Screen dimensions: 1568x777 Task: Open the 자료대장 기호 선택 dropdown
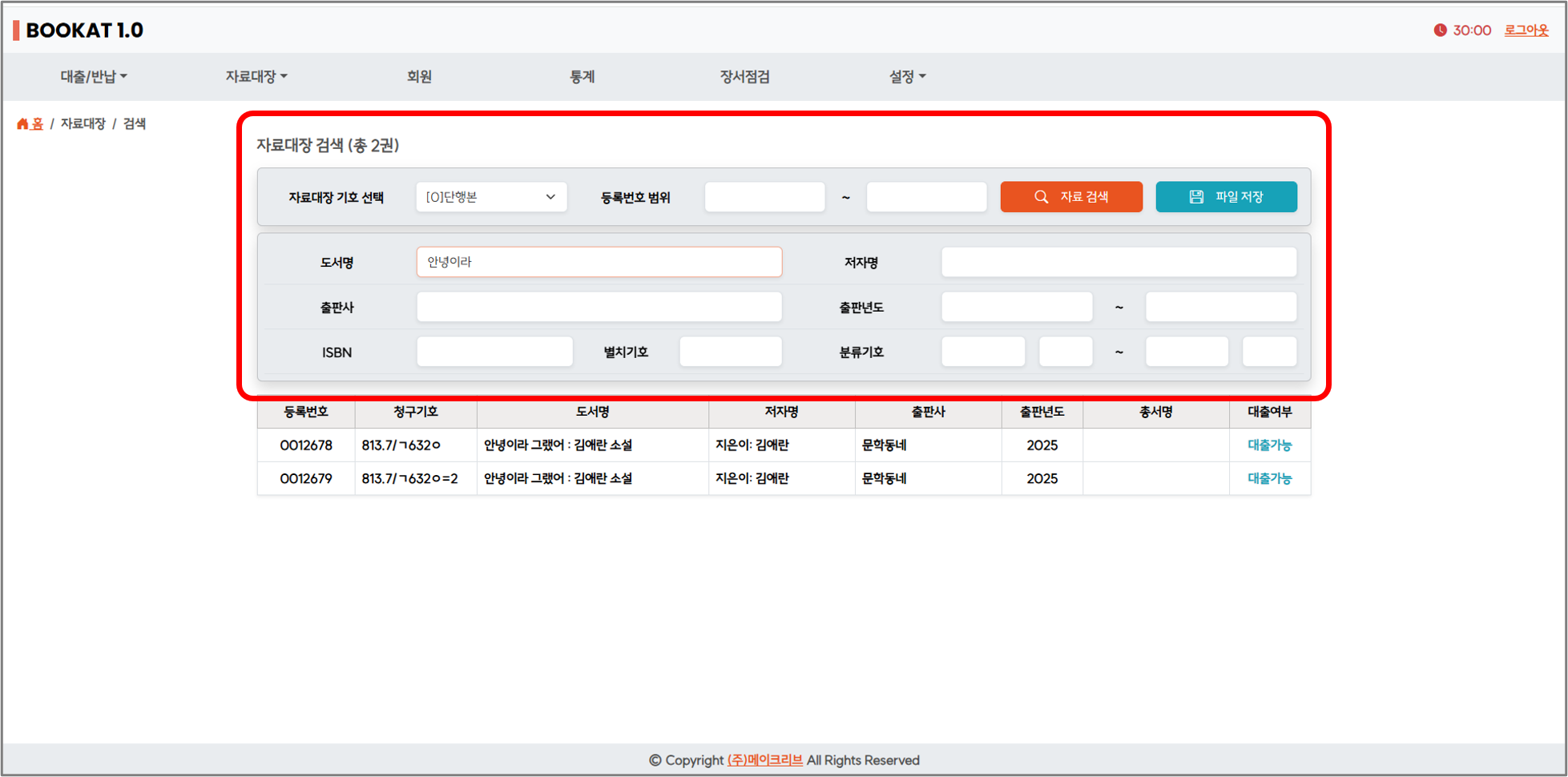click(x=491, y=197)
